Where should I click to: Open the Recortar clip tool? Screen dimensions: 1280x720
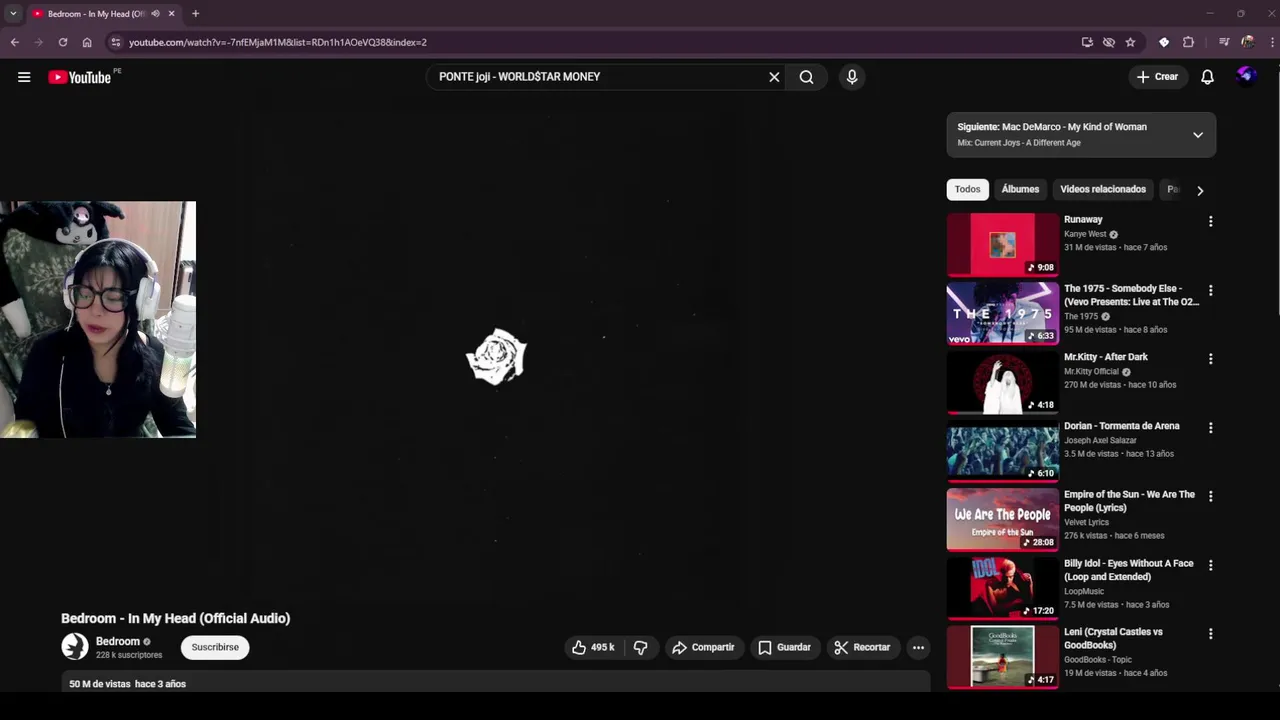coord(862,648)
